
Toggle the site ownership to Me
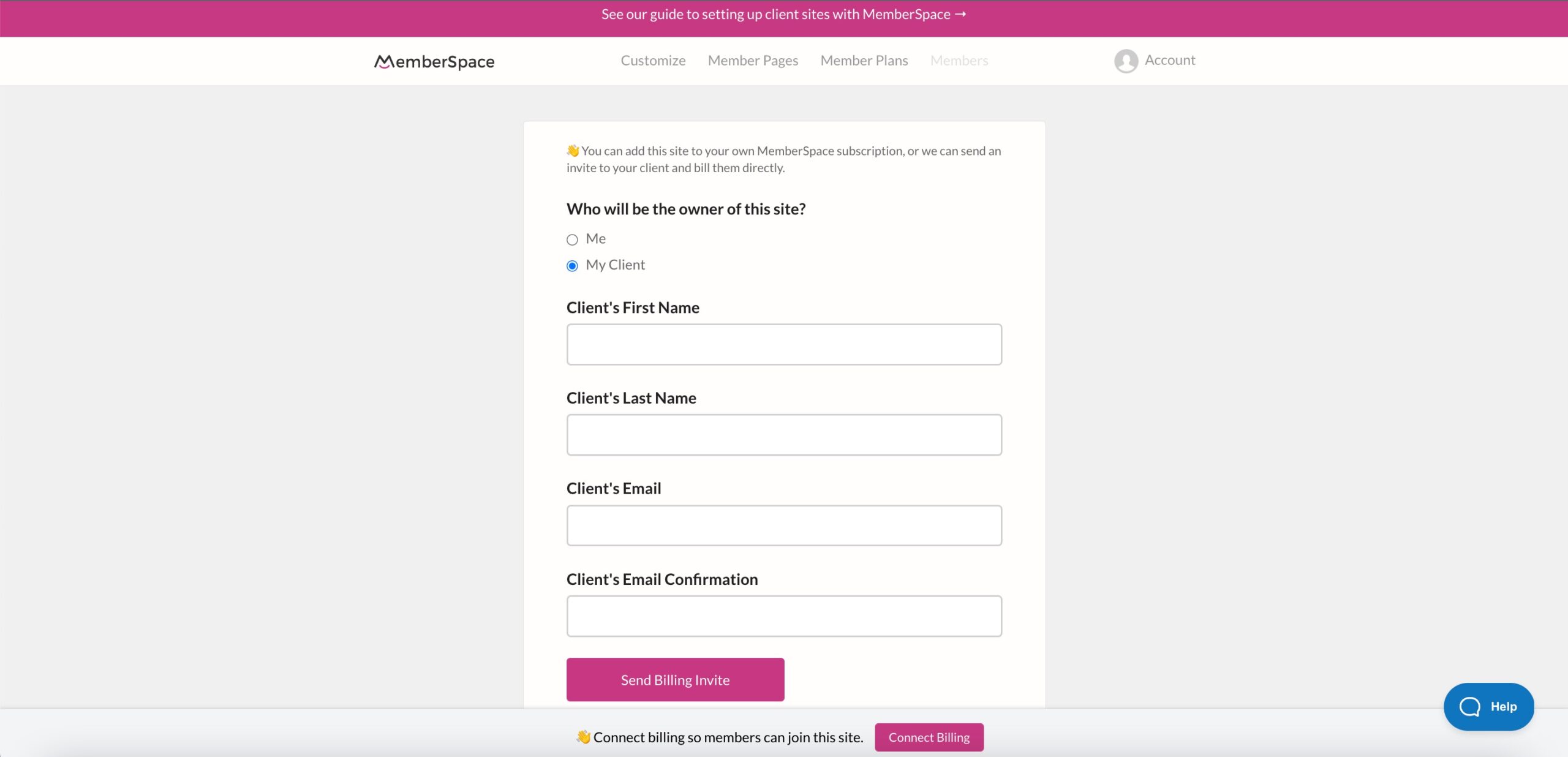[572, 239]
